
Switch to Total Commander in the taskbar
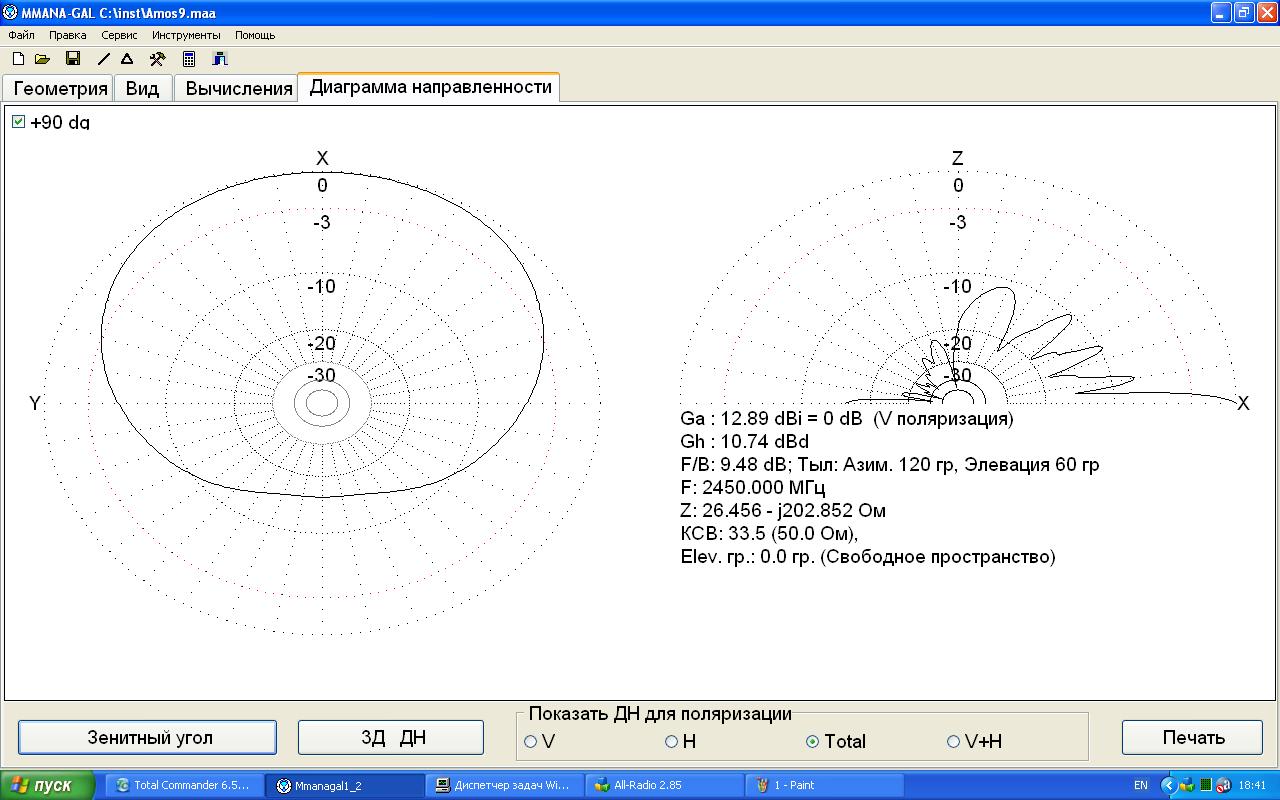[185, 785]
